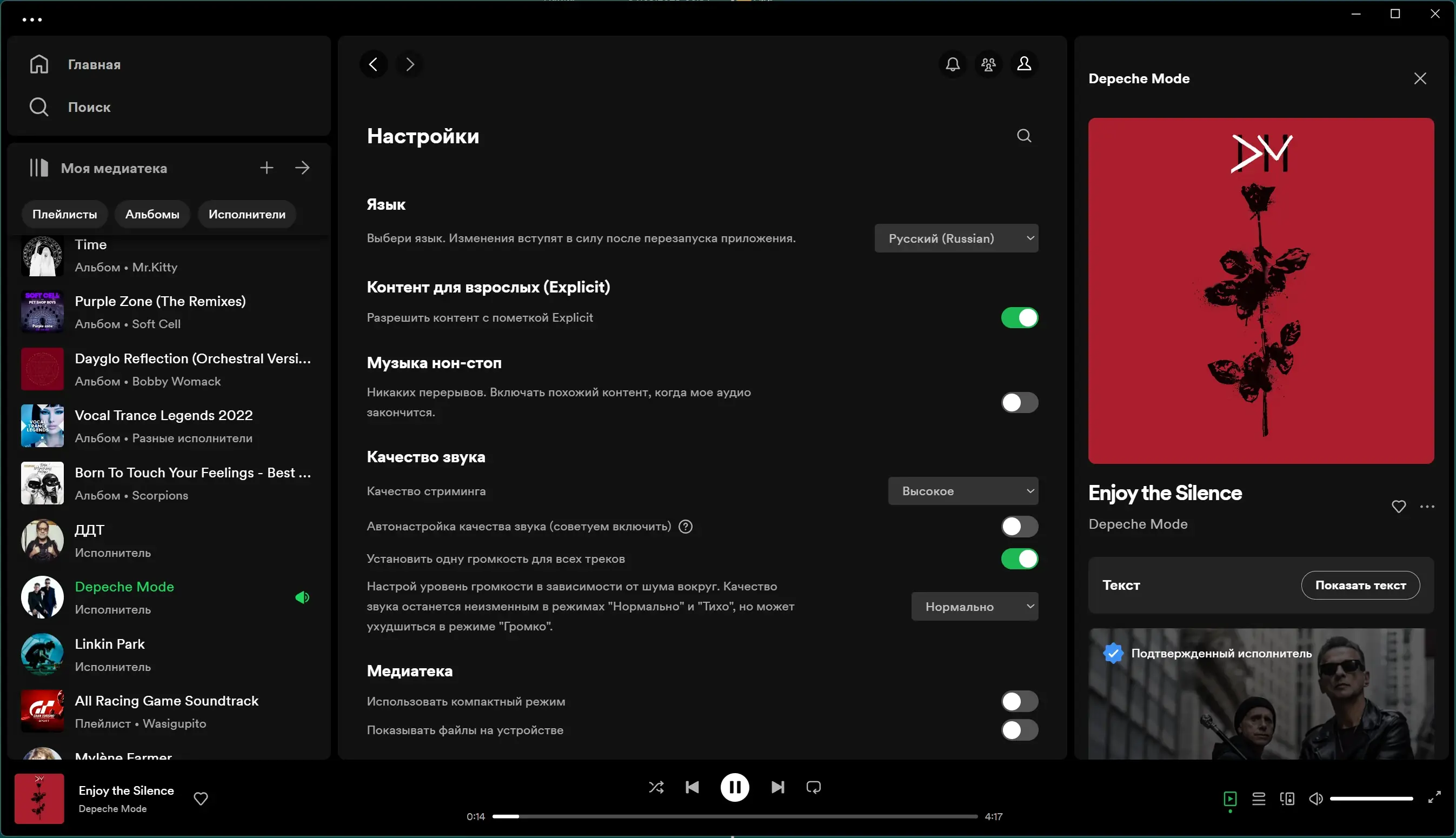
Task: Click the Показать текст lyrics button
Action: pyautogui.click(x=1360, y=586)
